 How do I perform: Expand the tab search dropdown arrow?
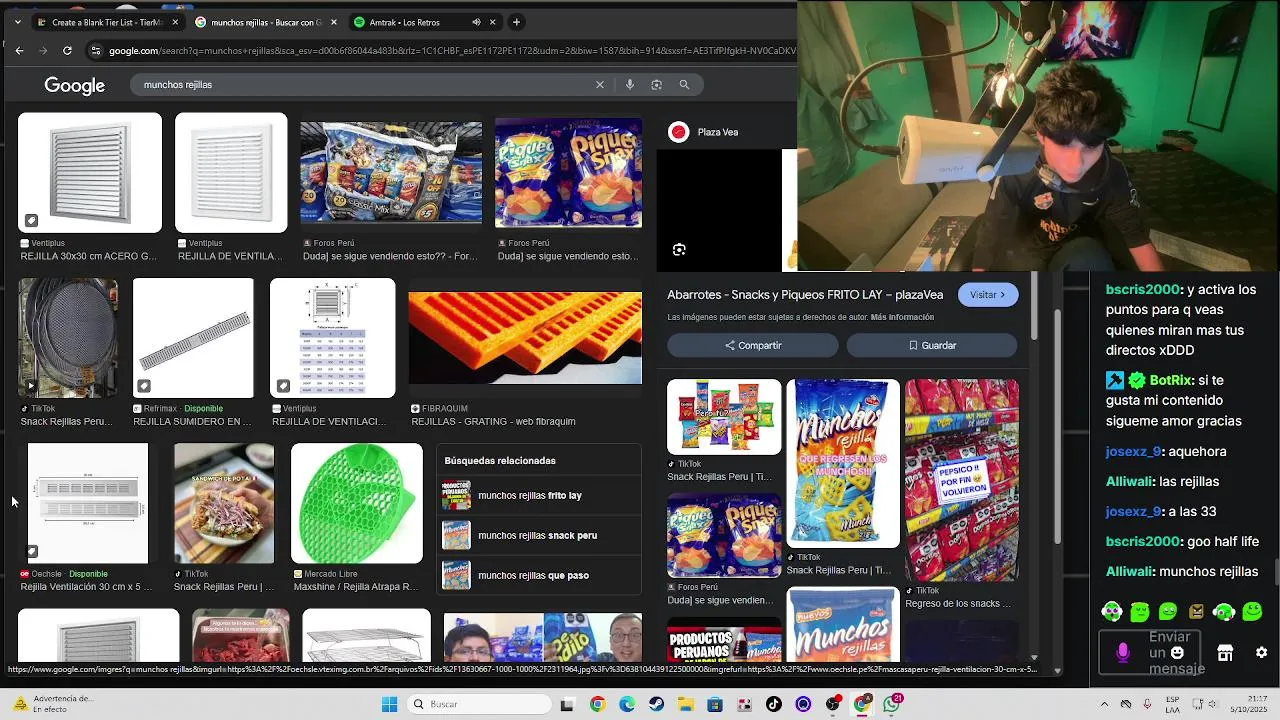point(17,22)
